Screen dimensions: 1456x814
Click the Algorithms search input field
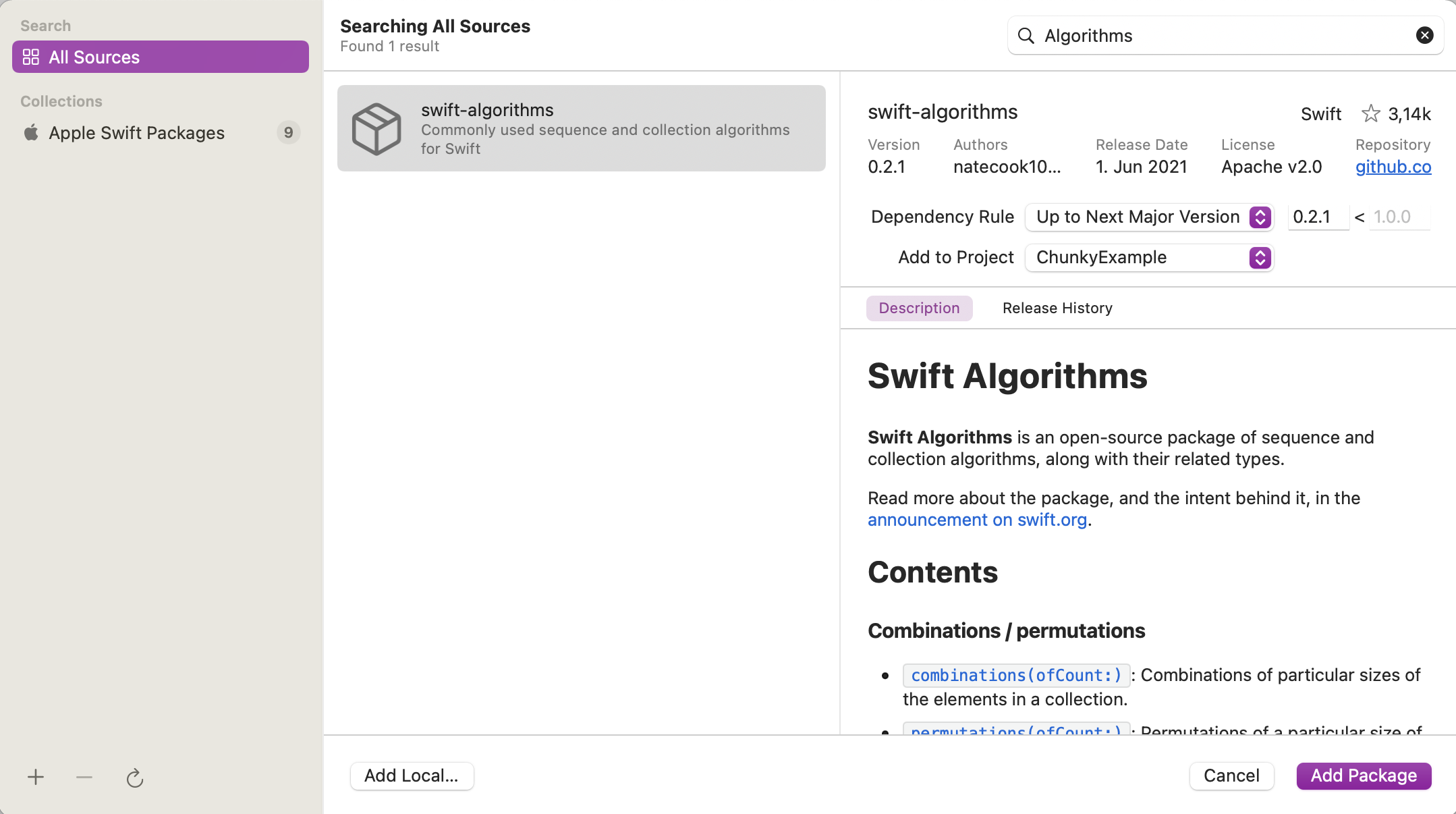[x=1225, y=36]
